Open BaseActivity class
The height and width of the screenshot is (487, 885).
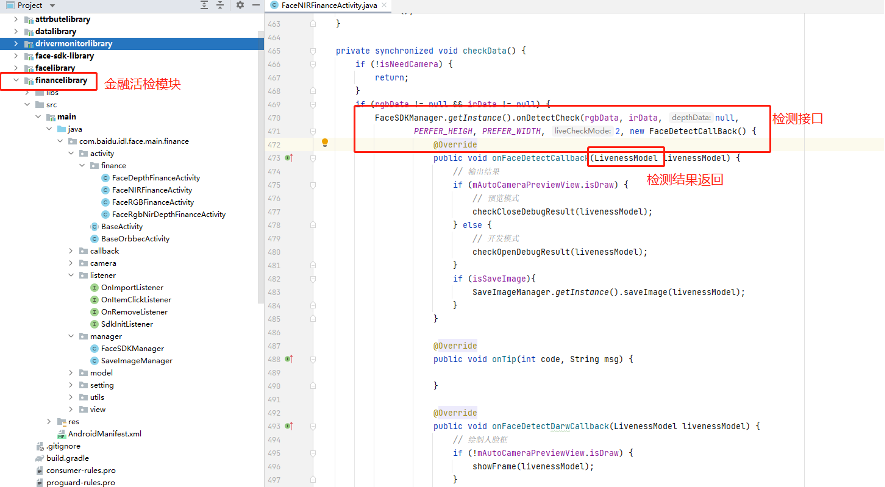(x=121, y=226)
